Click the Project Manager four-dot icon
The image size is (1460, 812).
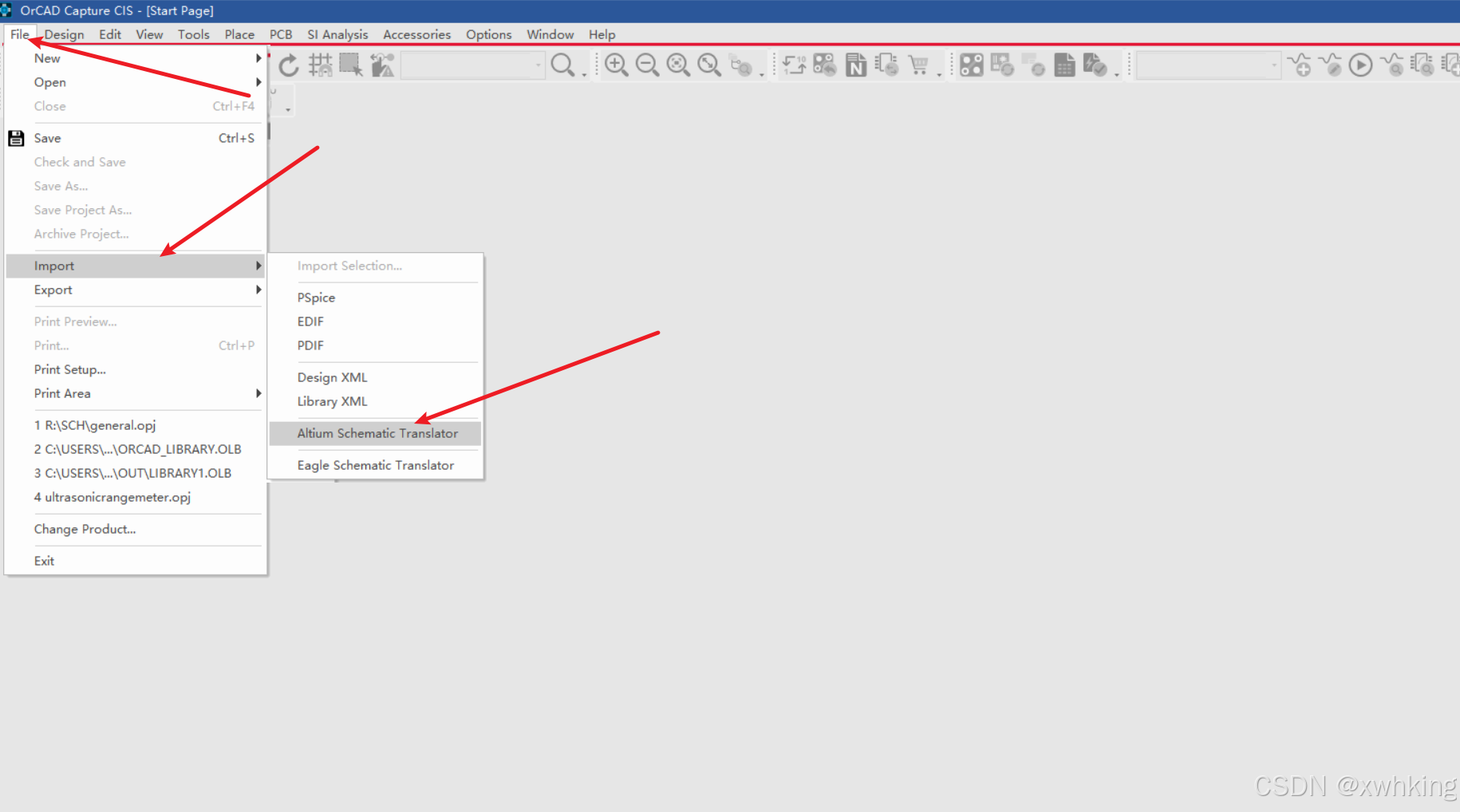tap(972, 65)
